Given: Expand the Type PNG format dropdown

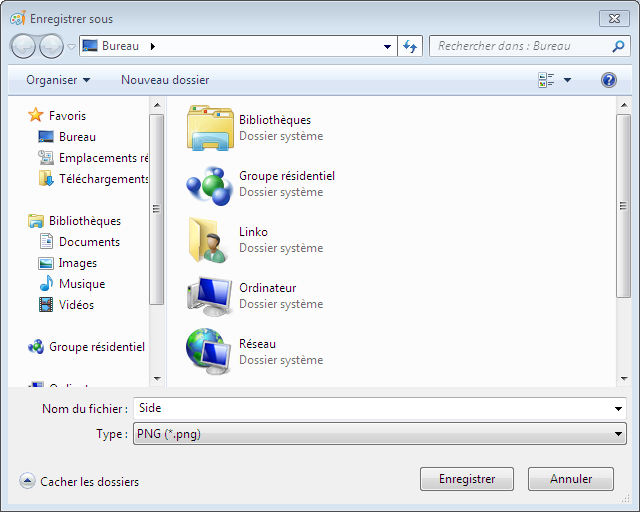Looking at the screenshot, I should coord(619,434).
